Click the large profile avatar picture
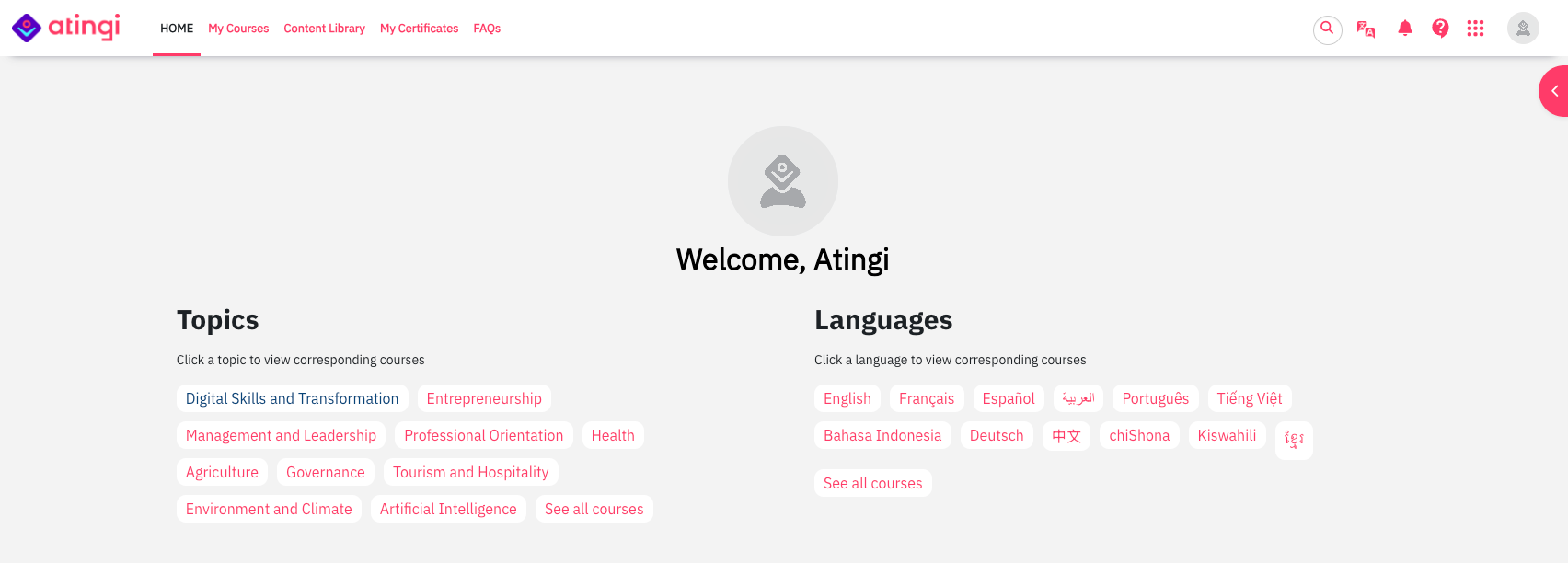 click(782, 181)
